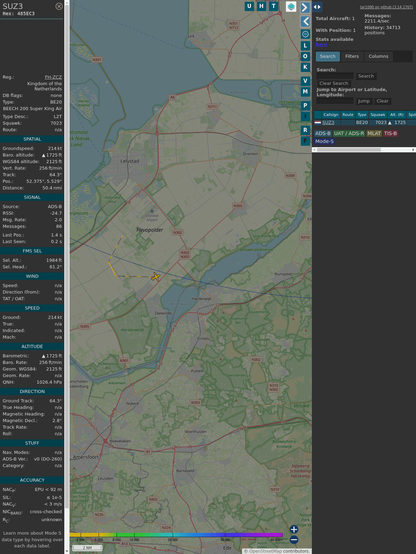Image resolution: width=416 pixels, height=554 pixels.
Task: Toggle the P map button
Action: [x=305, y=105]
